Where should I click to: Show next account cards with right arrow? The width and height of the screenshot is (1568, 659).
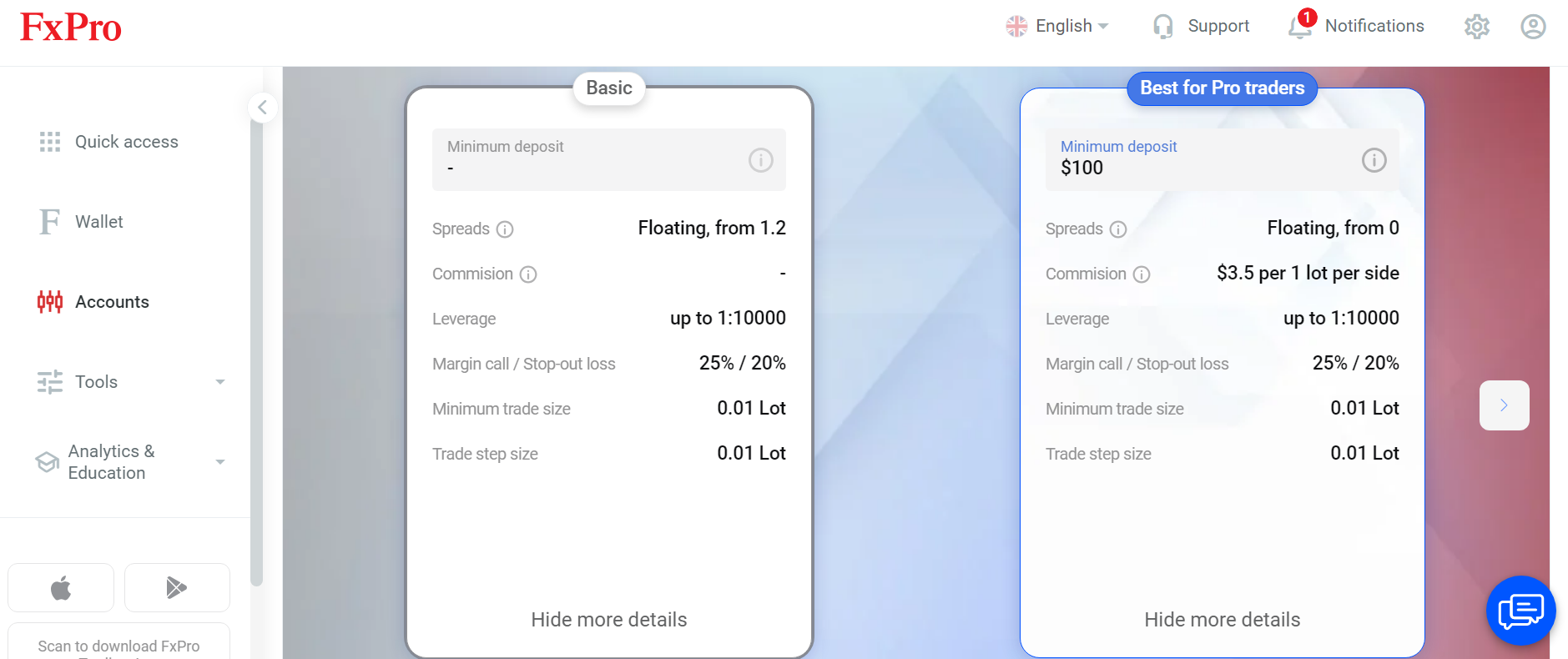(1504, 405)
